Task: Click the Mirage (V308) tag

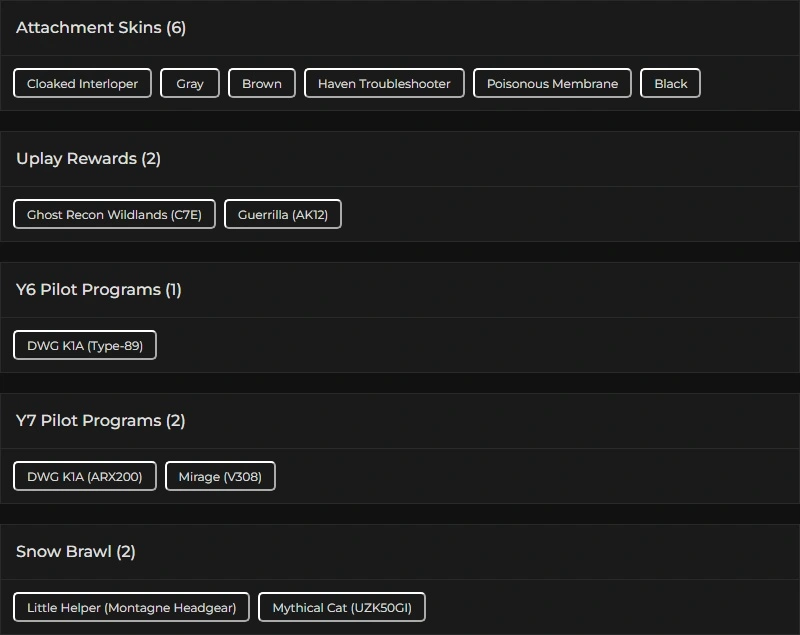Action: point(220,476)
